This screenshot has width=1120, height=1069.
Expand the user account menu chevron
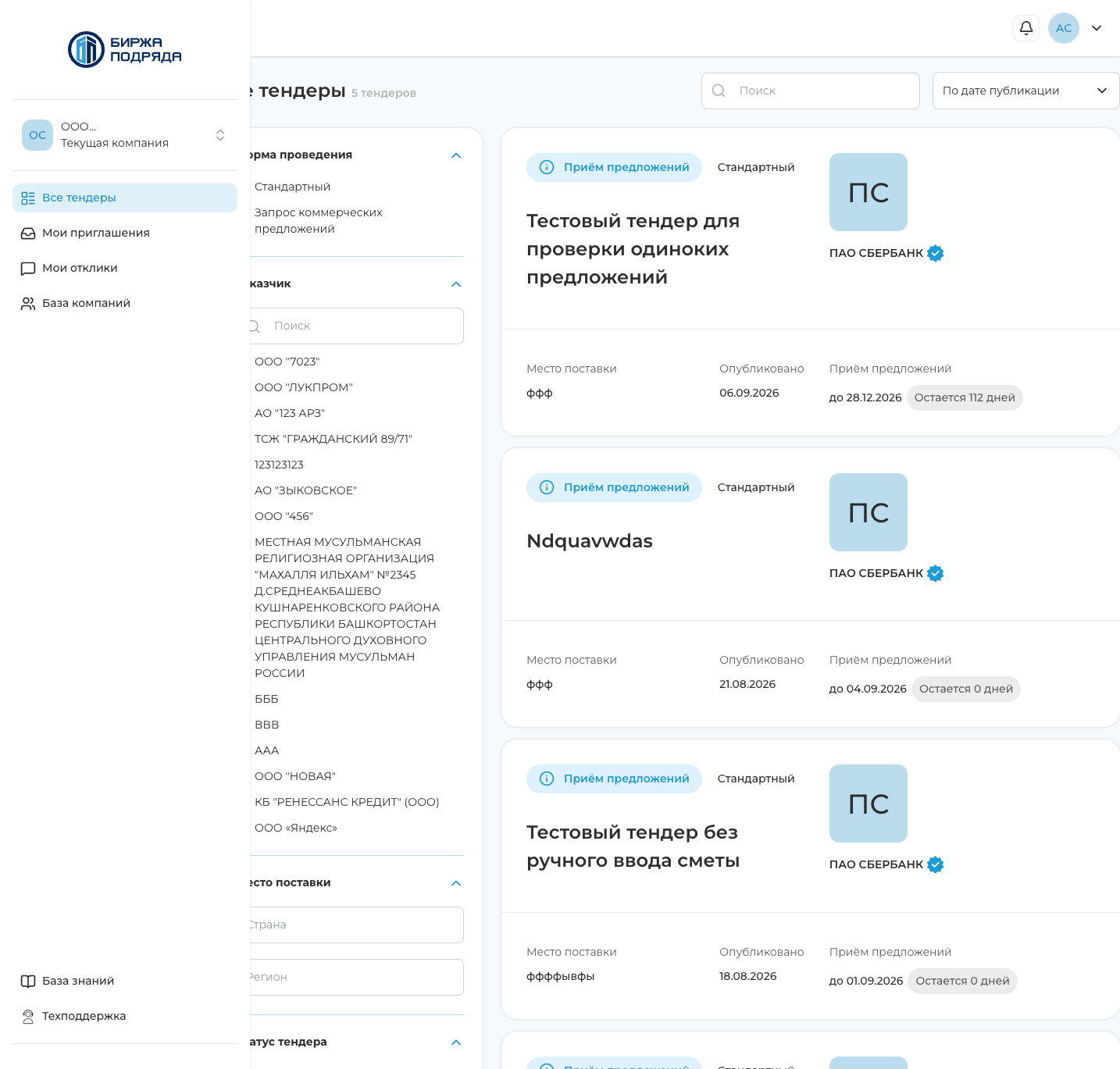point(1097,28)
